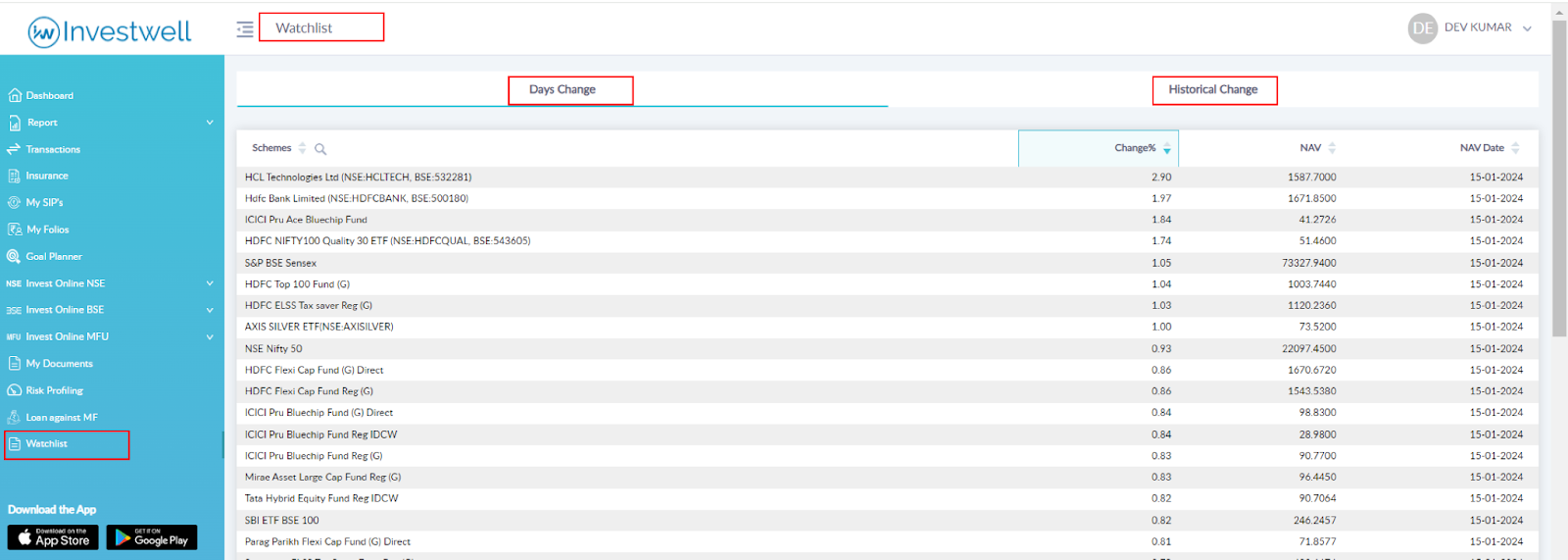Select NSE Nifty 50 row
The height and width of the screenshot is (560, 1568).
coord(887,349)
